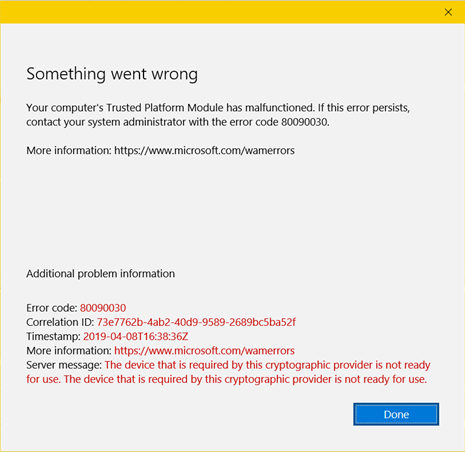Screen dimensions: 465x452
Task: Click the black 80090030 code in the description
Action: pos(305,122)
